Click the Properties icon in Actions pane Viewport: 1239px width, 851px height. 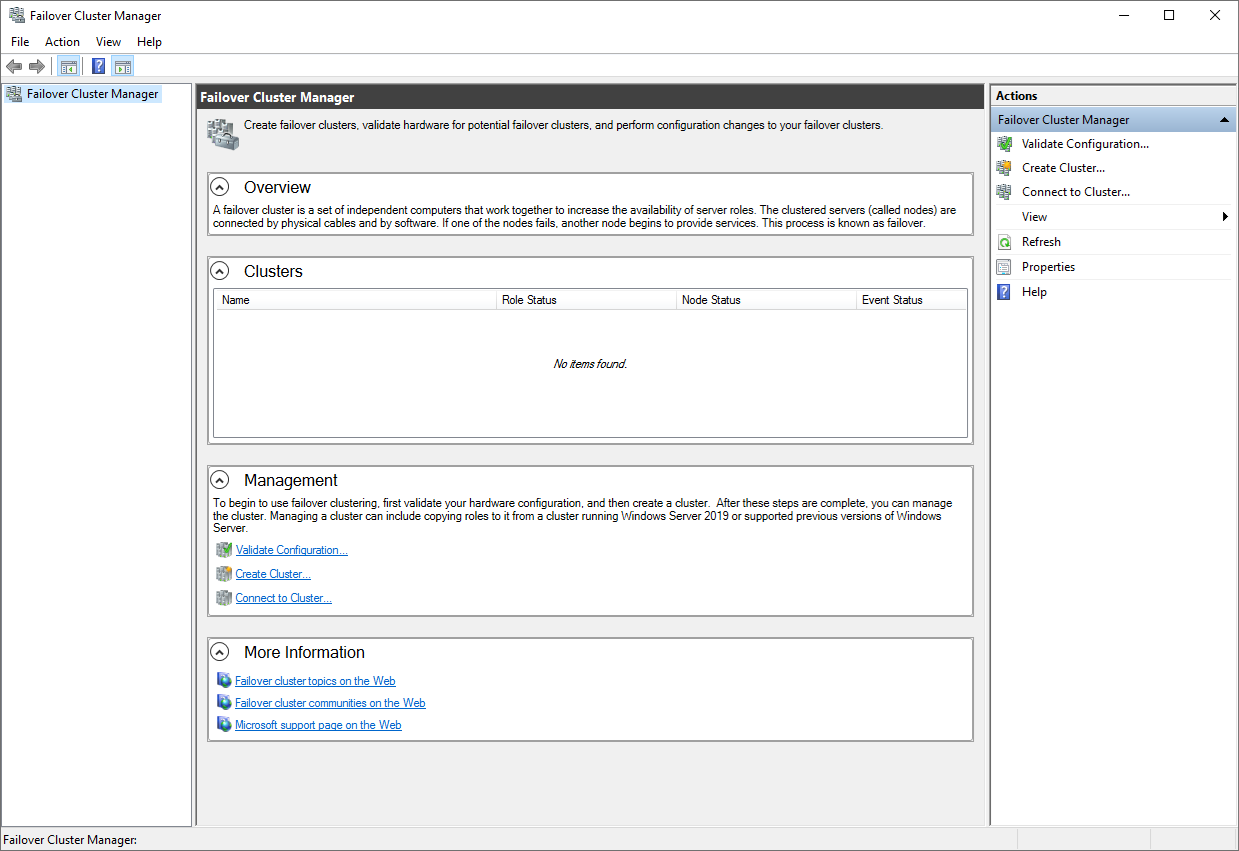1004,267
